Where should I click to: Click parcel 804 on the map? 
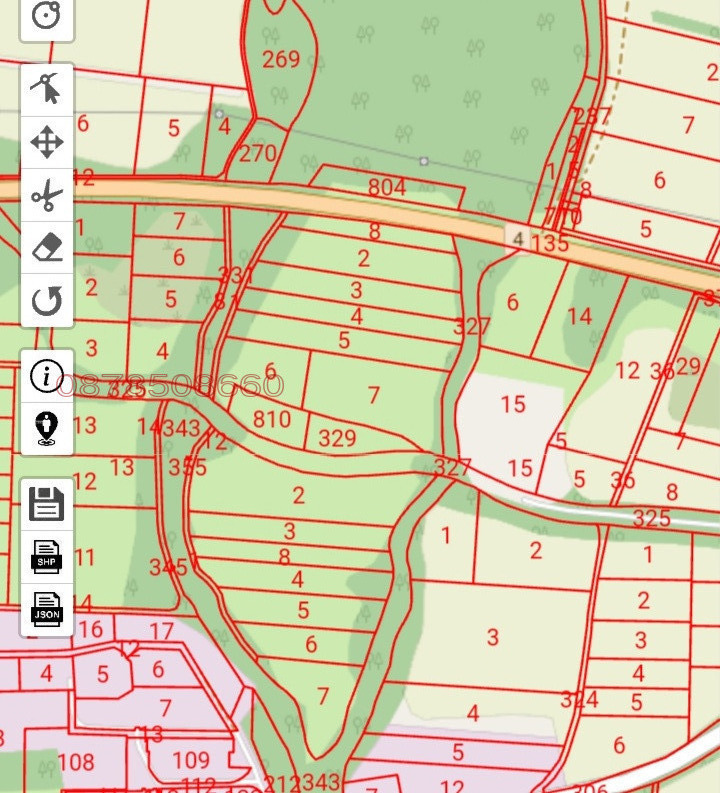pos(387,187)
